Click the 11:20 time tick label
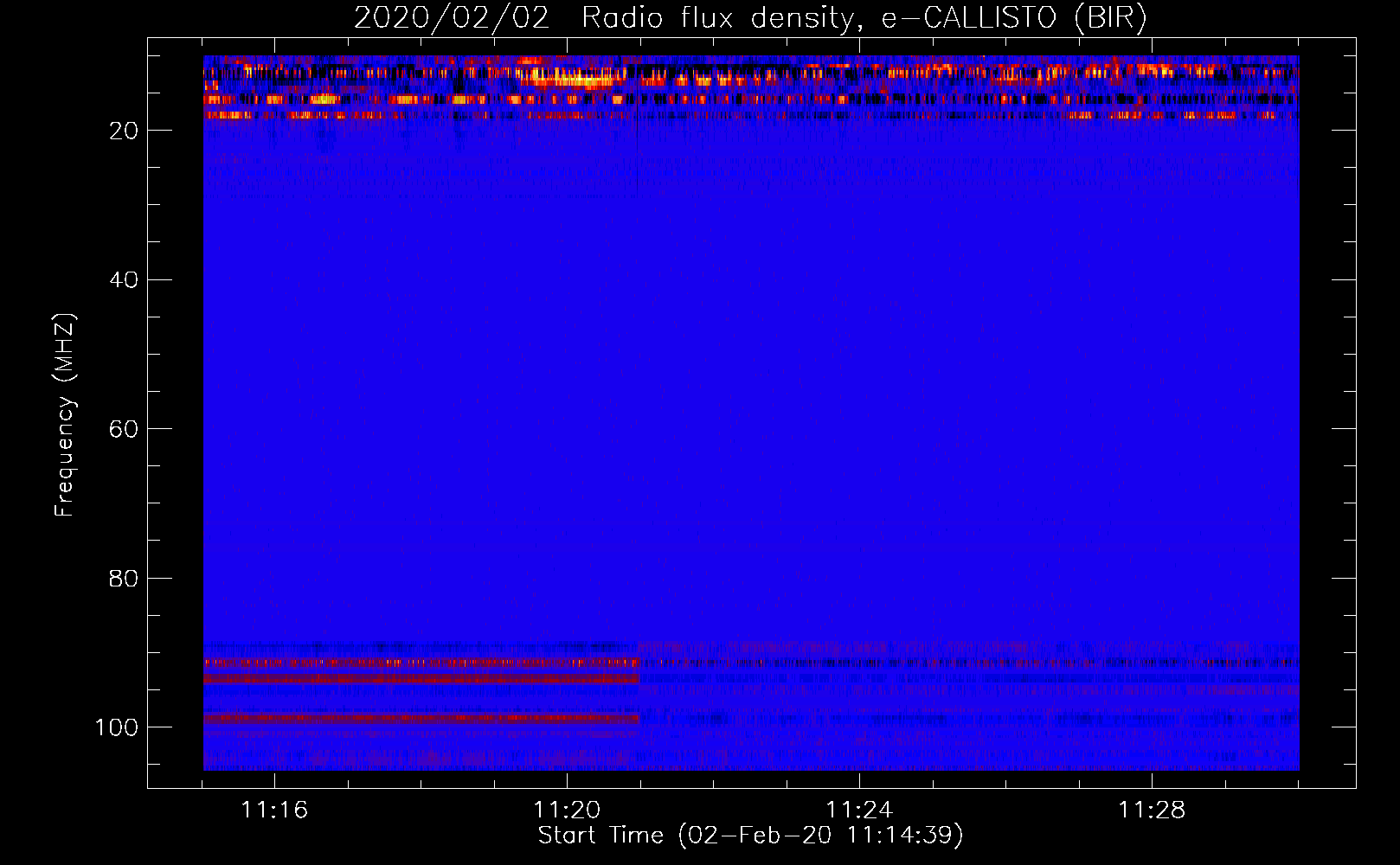The height and width of the screenshot is (865, 1400). (567, 811)
